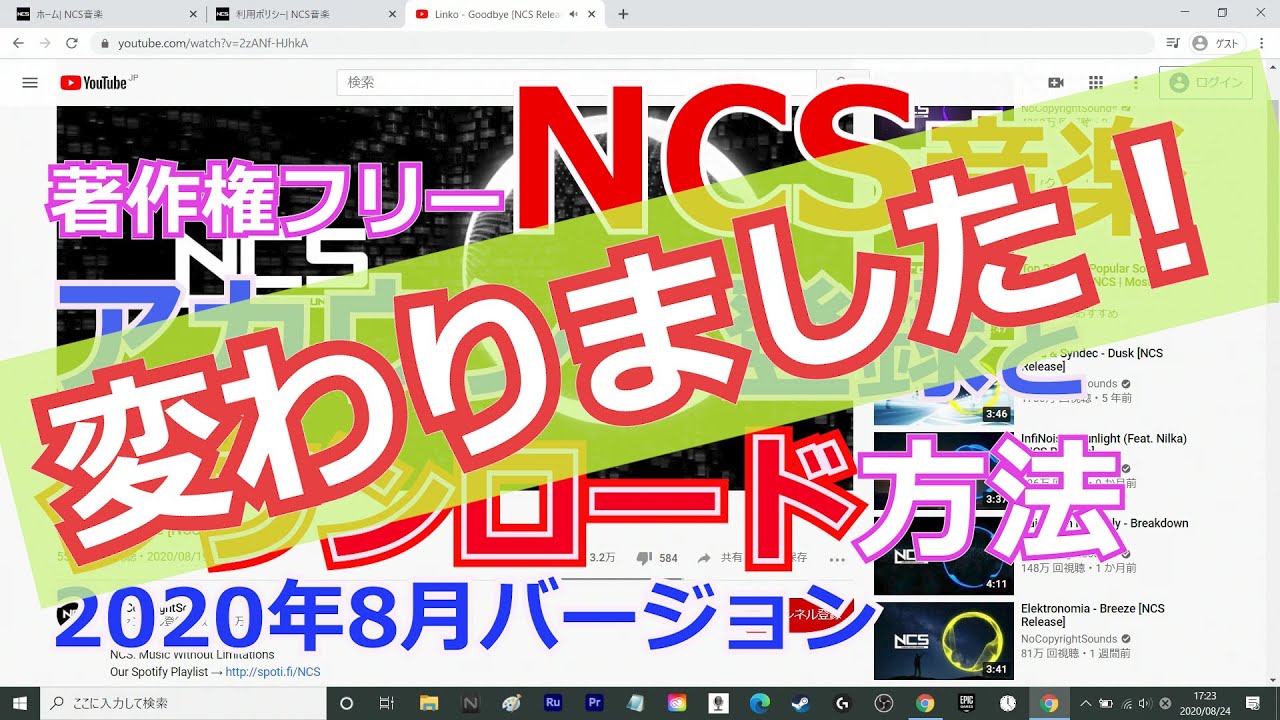Open the Chrome three-dot menu
This screenshot has height=720, width=1280.
coord(1262,43)
